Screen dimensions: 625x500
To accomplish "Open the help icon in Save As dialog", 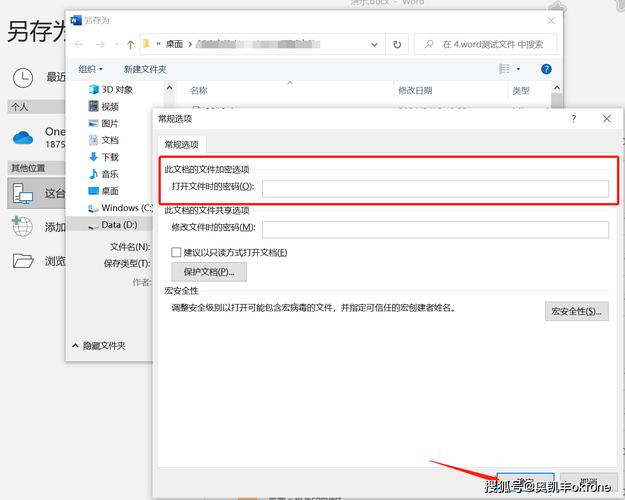I will tap(546, 69).
